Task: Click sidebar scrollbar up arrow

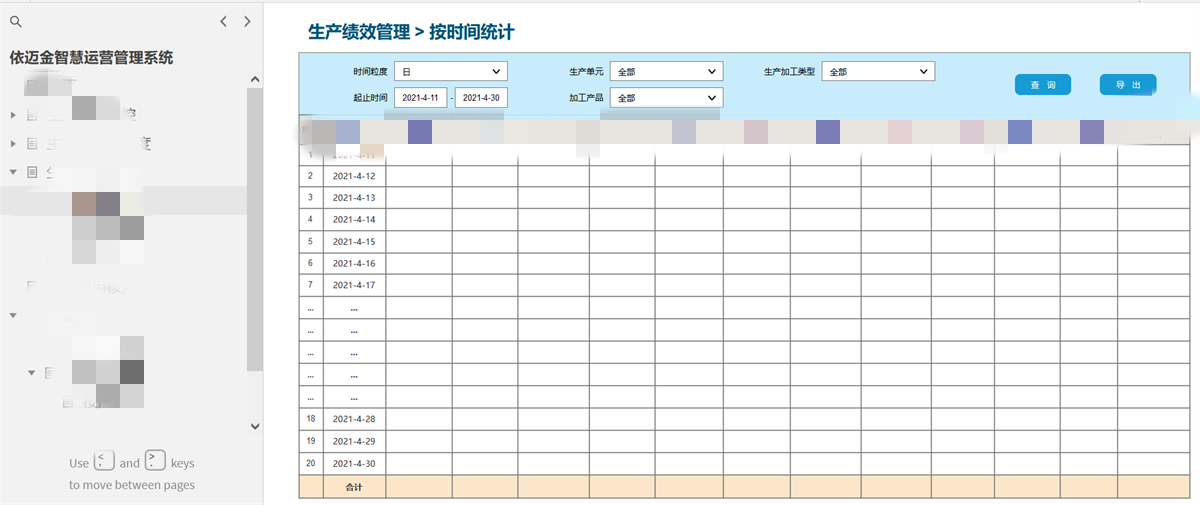Action: [x=255, y=79]
